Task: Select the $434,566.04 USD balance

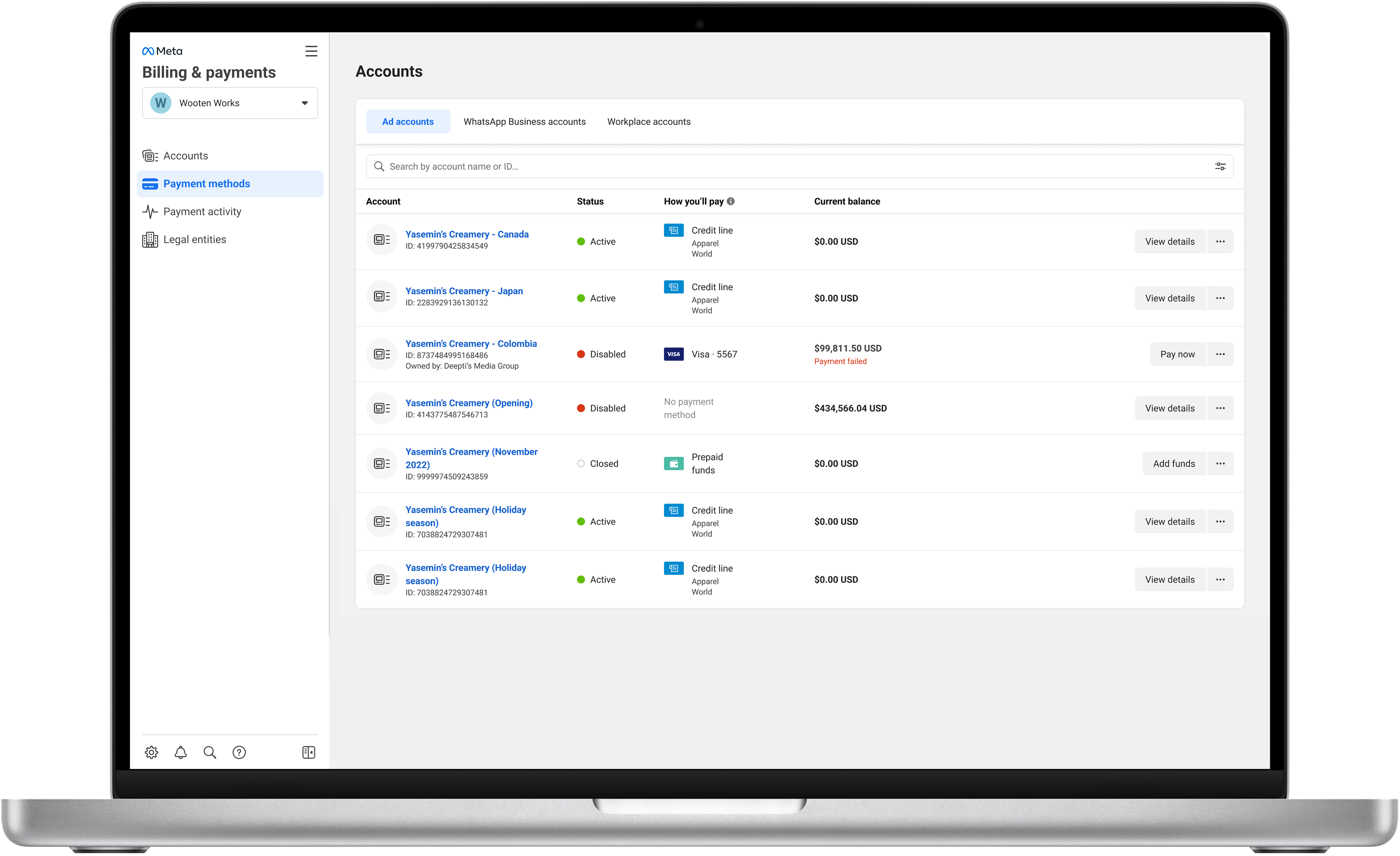Action: click(850, 408)
